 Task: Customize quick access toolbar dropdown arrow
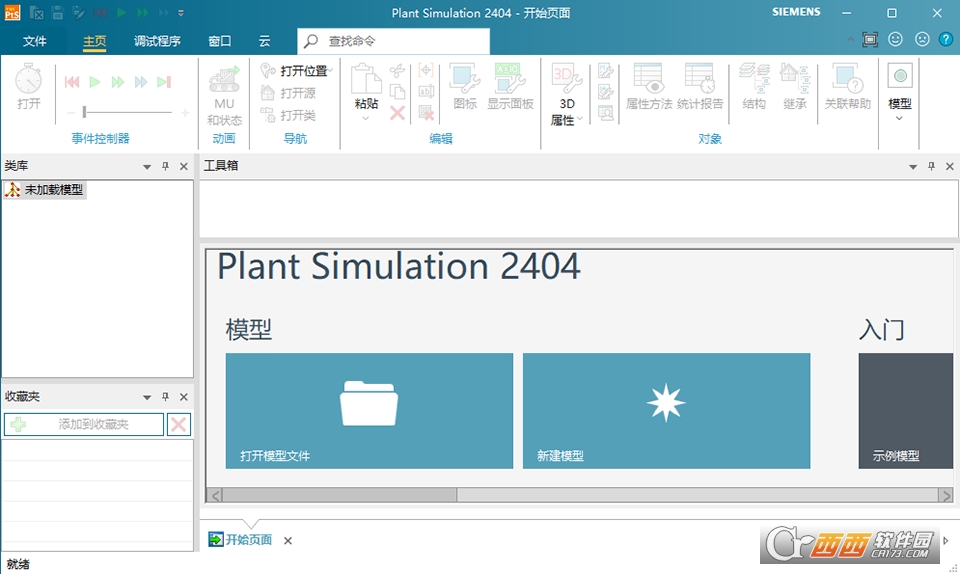pos(181,13)
